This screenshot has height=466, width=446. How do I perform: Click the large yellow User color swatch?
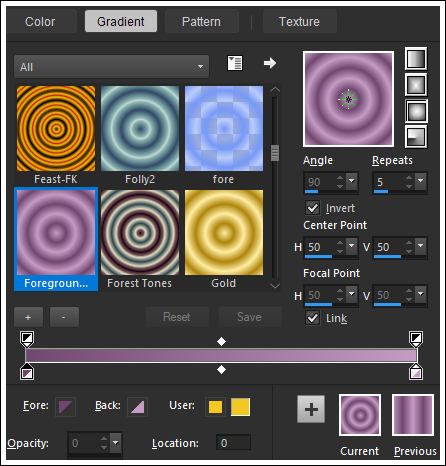(x=240, y=407)
